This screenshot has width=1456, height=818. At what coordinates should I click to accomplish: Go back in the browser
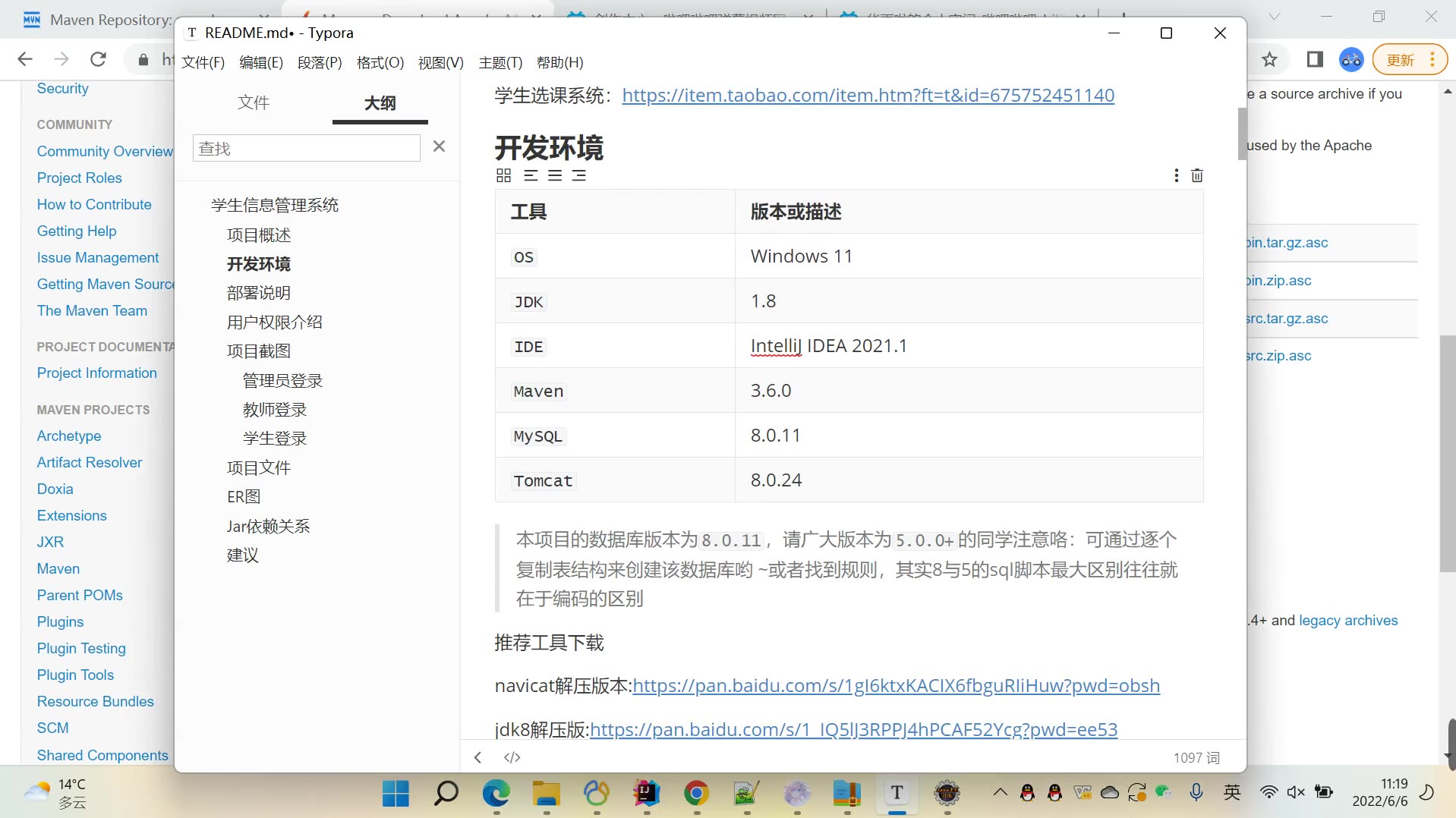25,59
